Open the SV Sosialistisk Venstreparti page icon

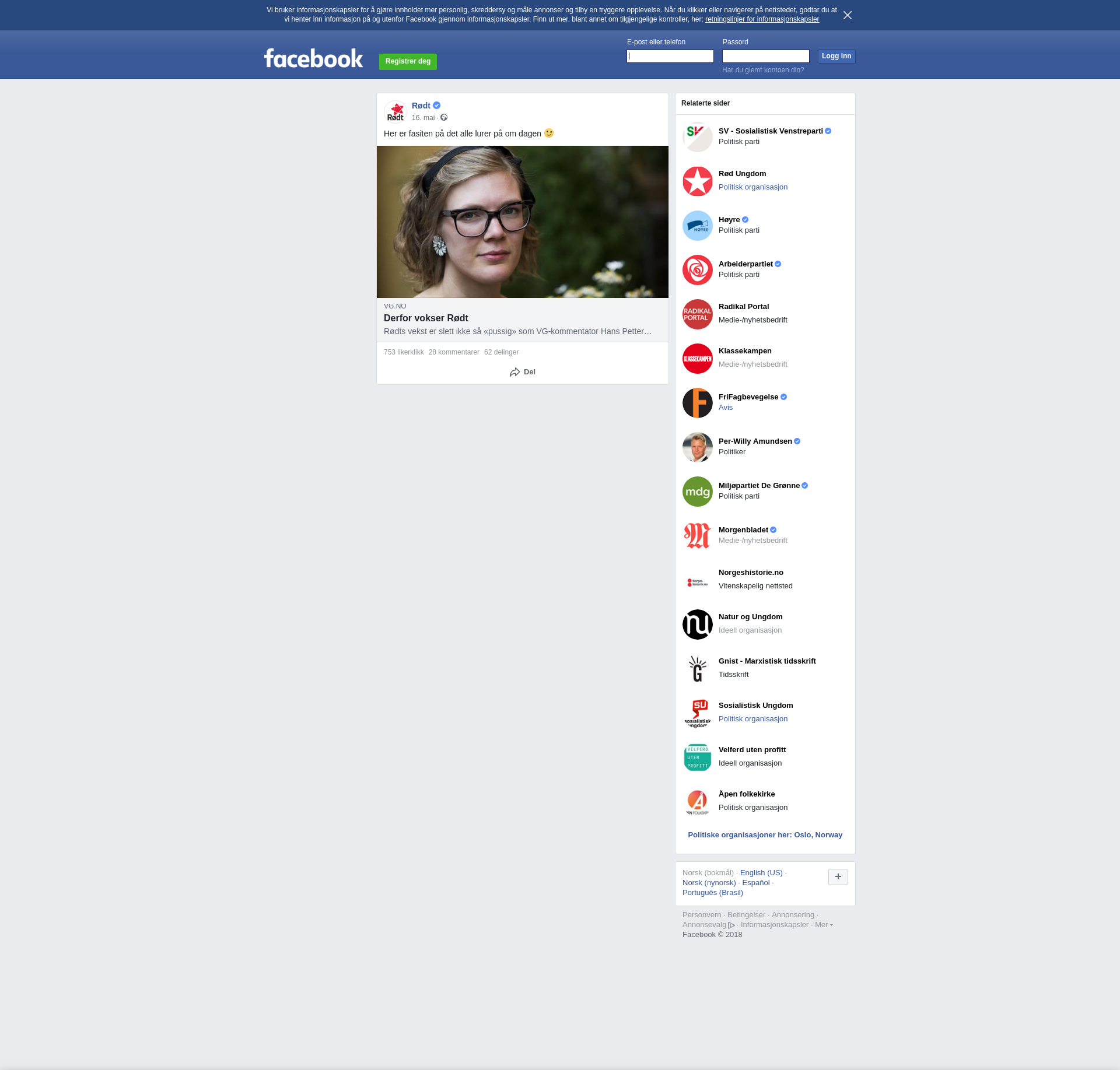[697, 137]
